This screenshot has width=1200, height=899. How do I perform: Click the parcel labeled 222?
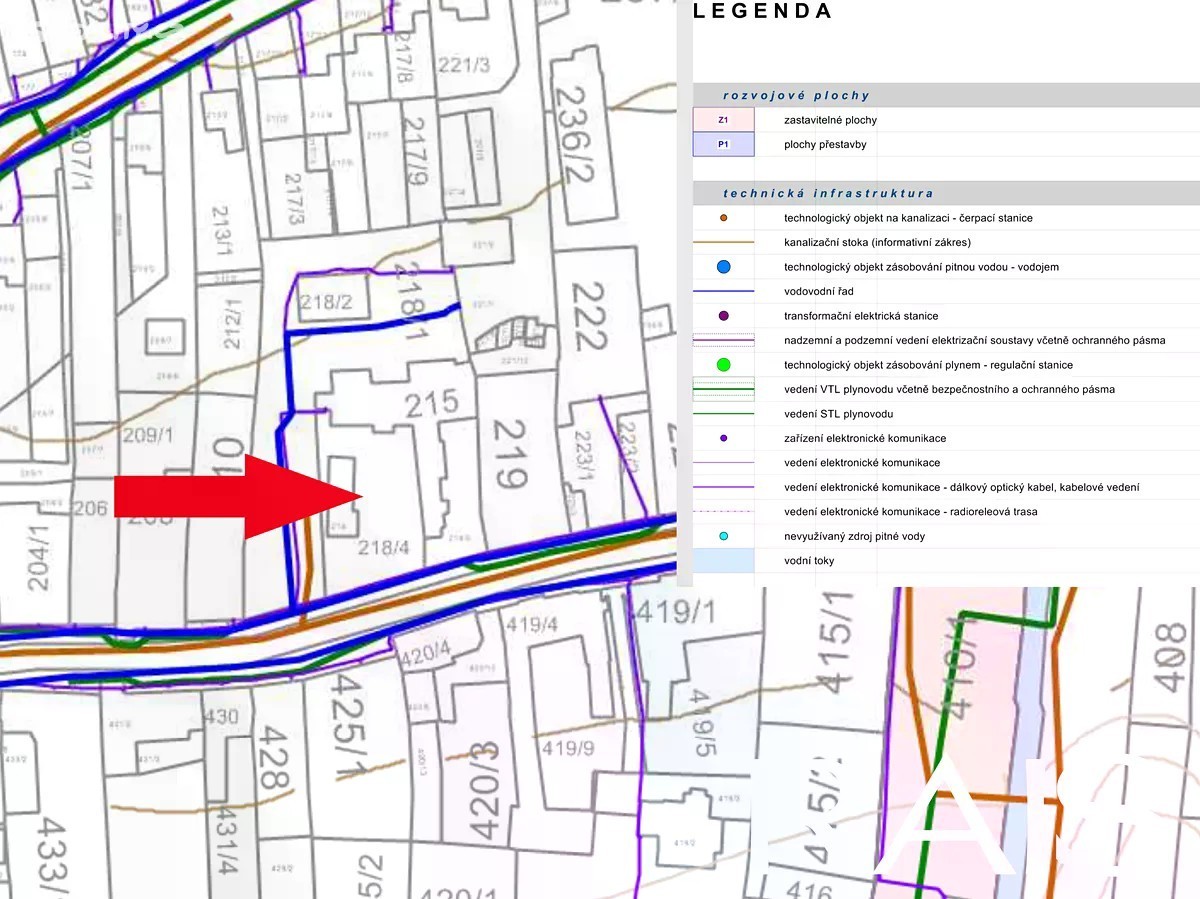[x=590, y=316]
